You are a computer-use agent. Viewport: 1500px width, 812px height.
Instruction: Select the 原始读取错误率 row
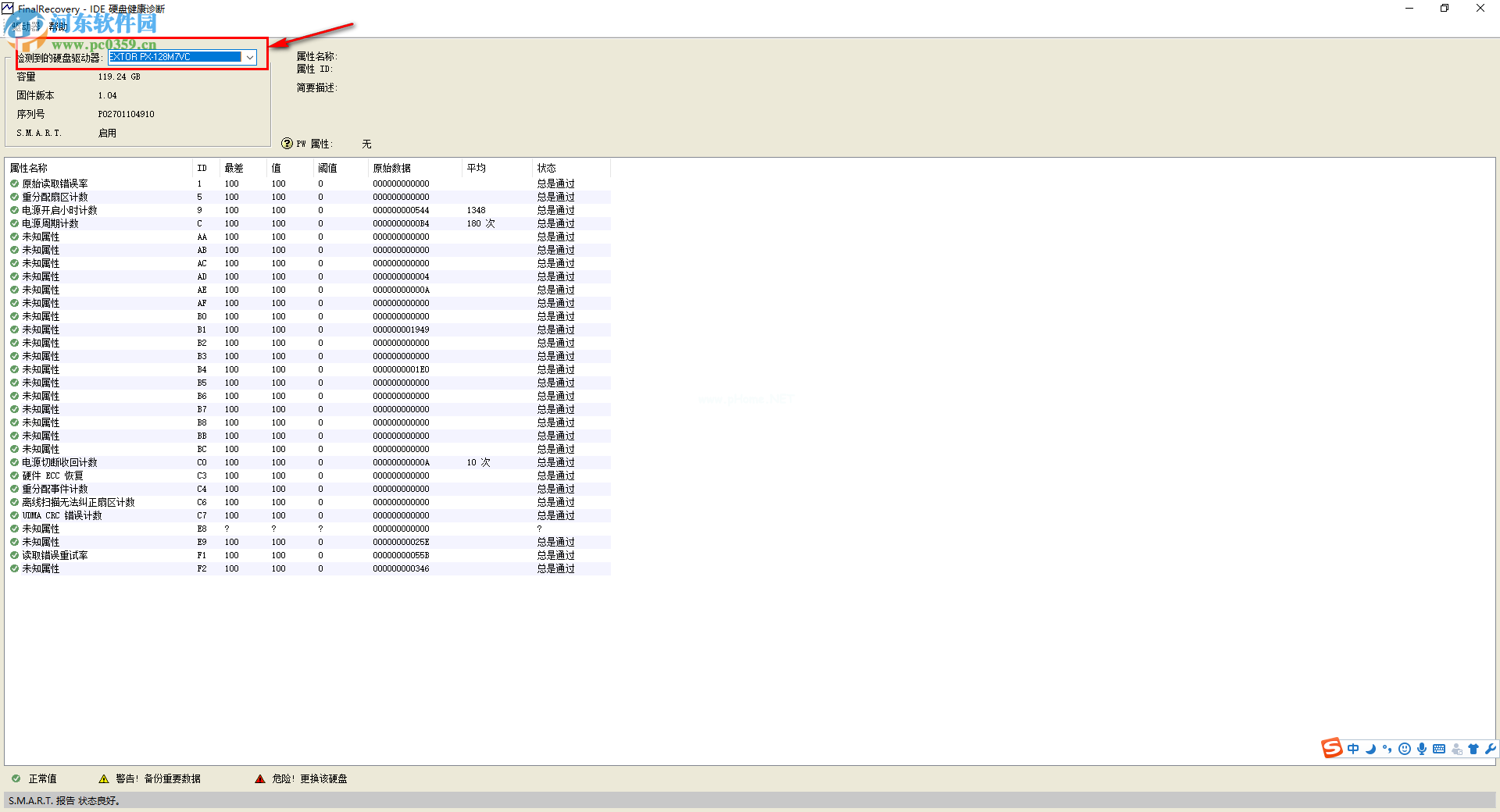(308, 184)
